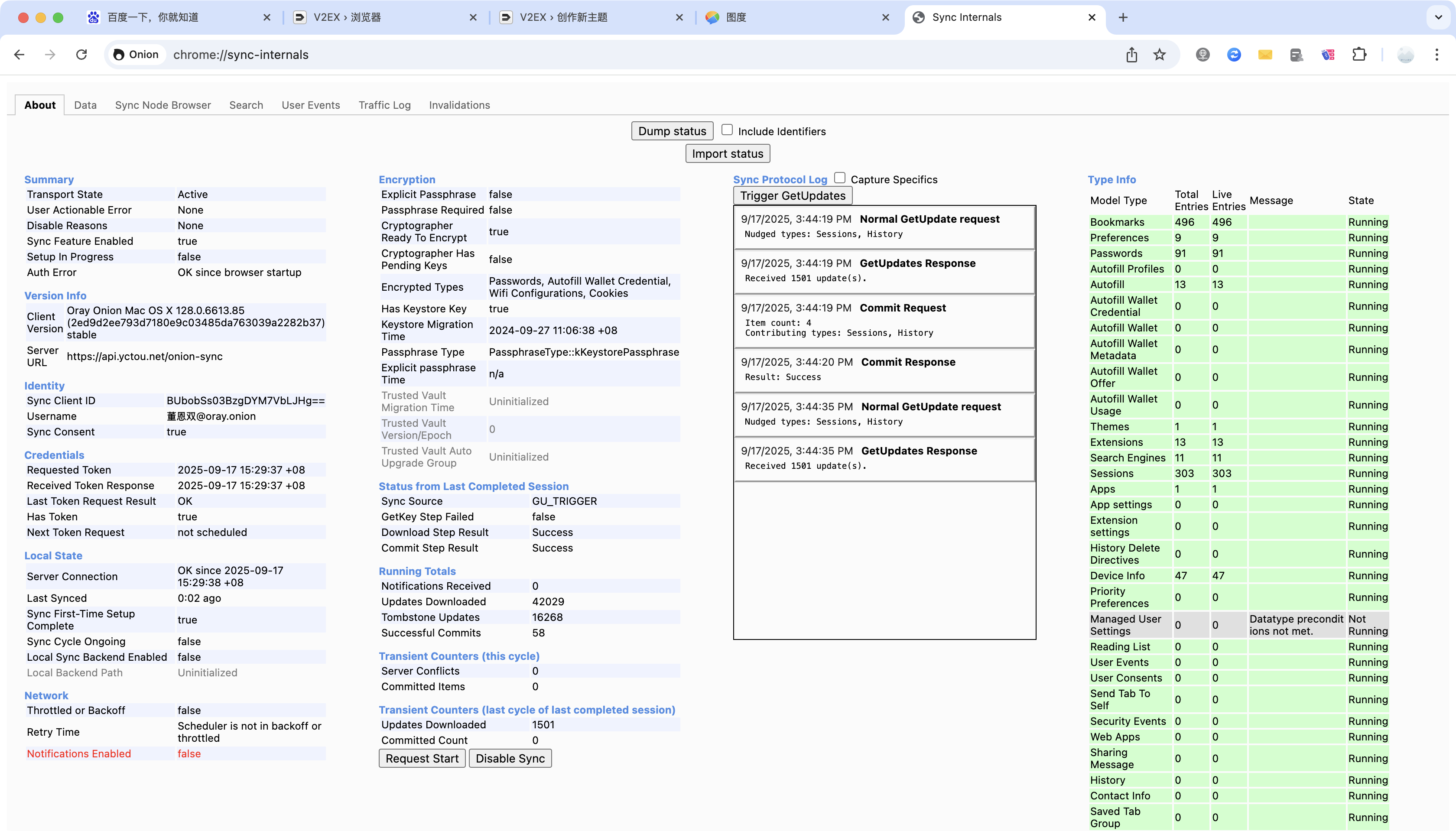The height and width of the screenshot is (831, 1456).
Task: Expand the tab search dropdown arrow
Action: pos(1438,18)
